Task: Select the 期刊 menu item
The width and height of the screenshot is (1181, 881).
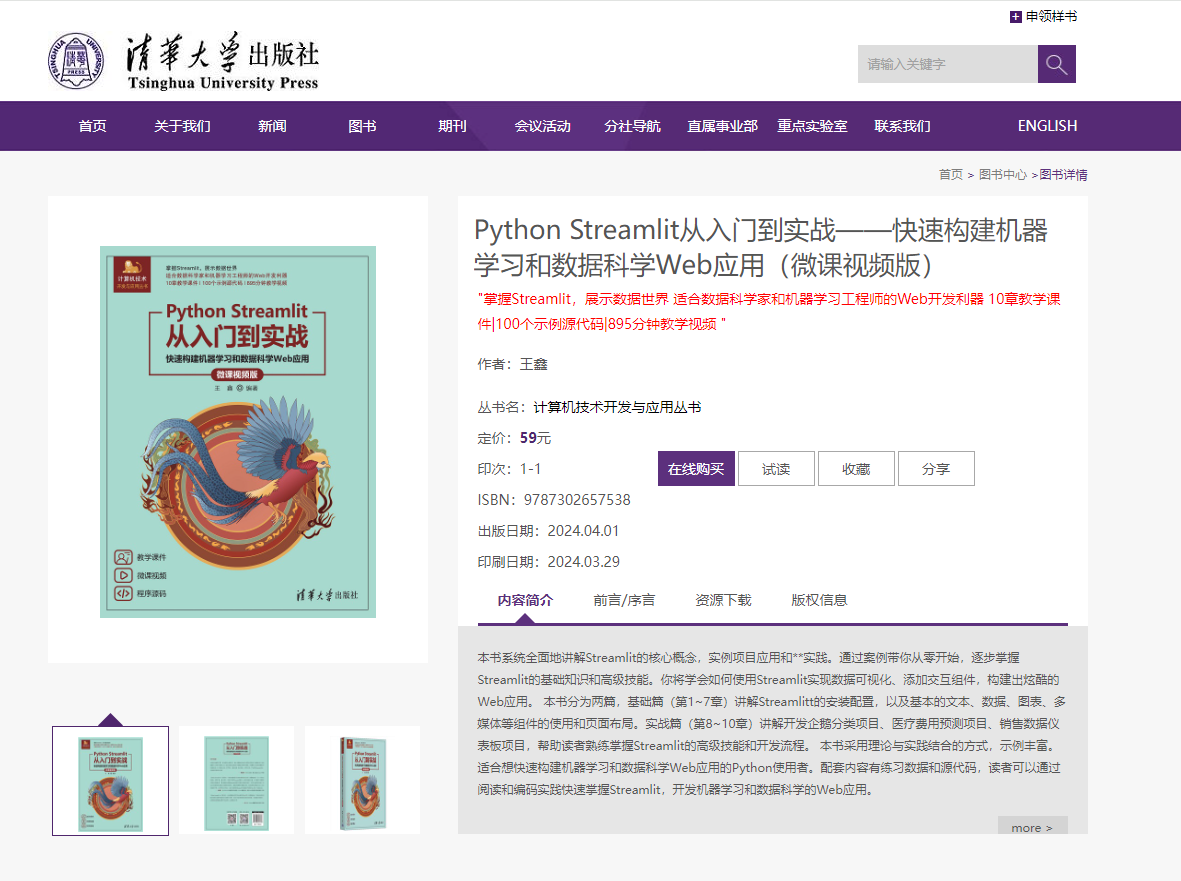Action: pos(452,126)
